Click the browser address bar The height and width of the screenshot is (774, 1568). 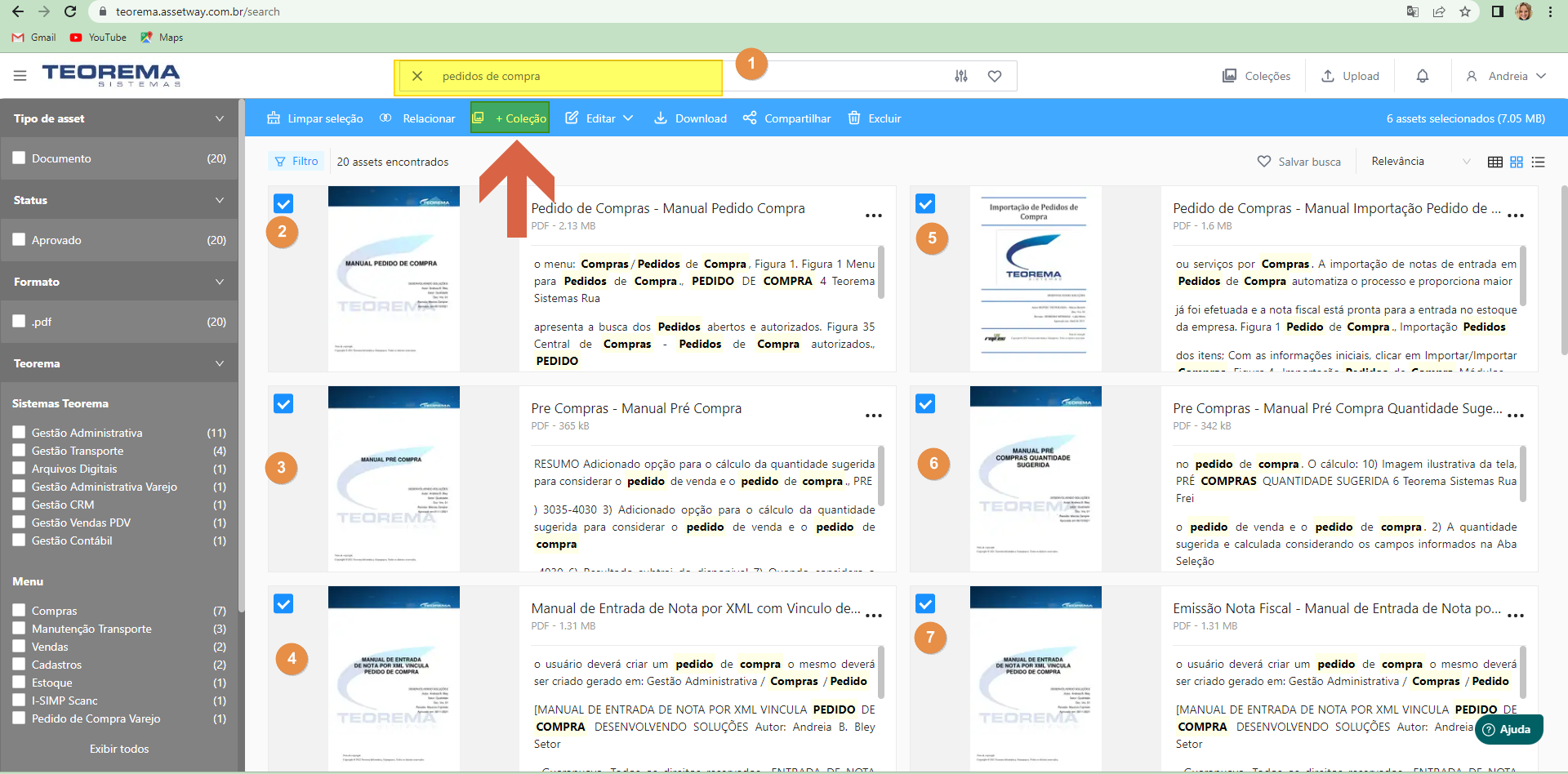(735, 11)
